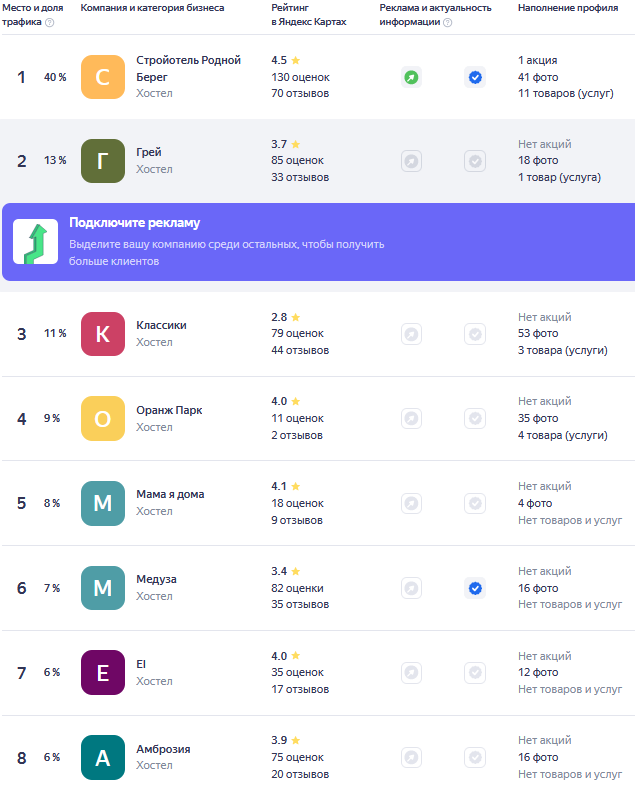Click the grey advertising icon in Грей row
The height and width of the screenshot is (795, 635).
tap(411, 161)
